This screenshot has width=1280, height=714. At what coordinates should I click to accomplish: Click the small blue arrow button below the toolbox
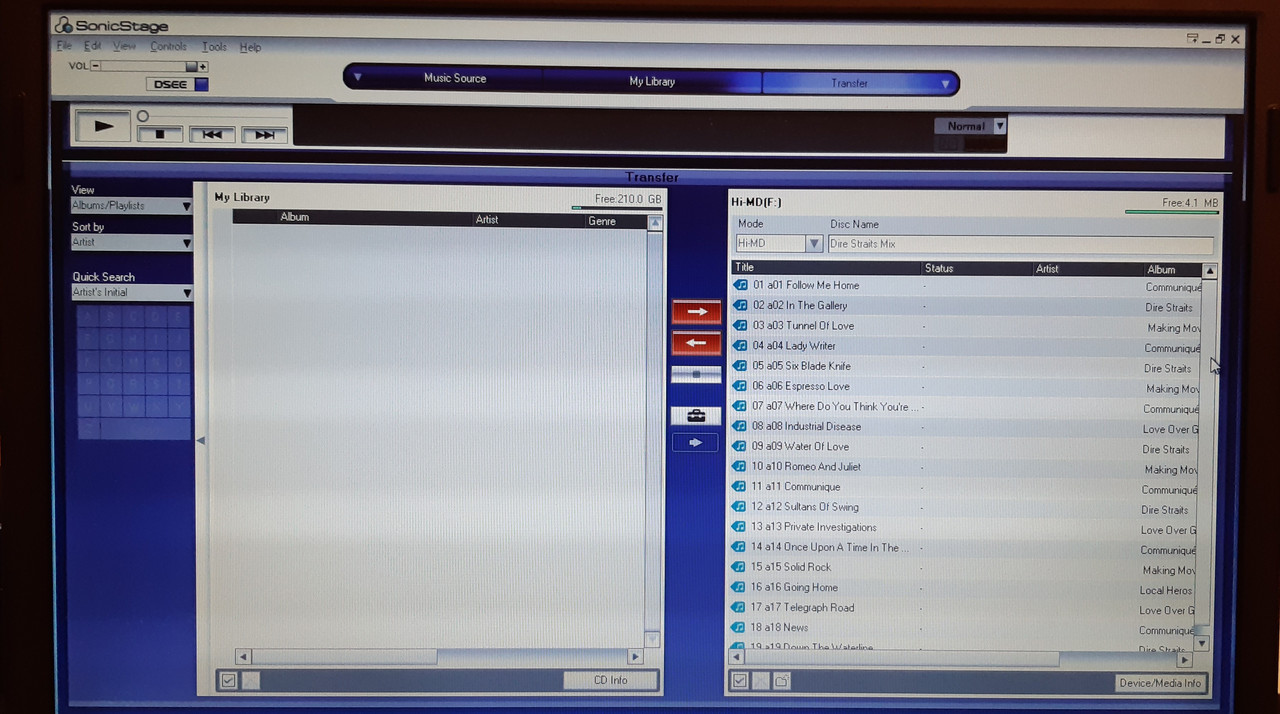pyautogui.click(x=696, y=442)
